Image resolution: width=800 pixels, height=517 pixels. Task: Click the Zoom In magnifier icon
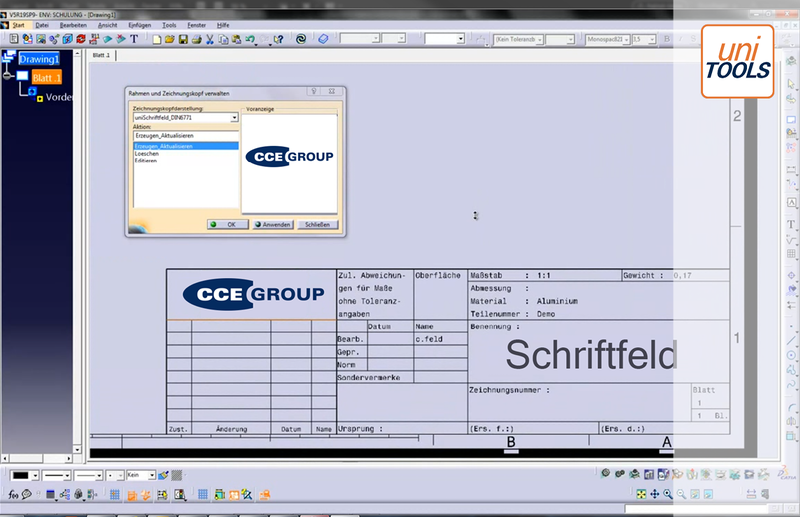(x=668, y=494)
